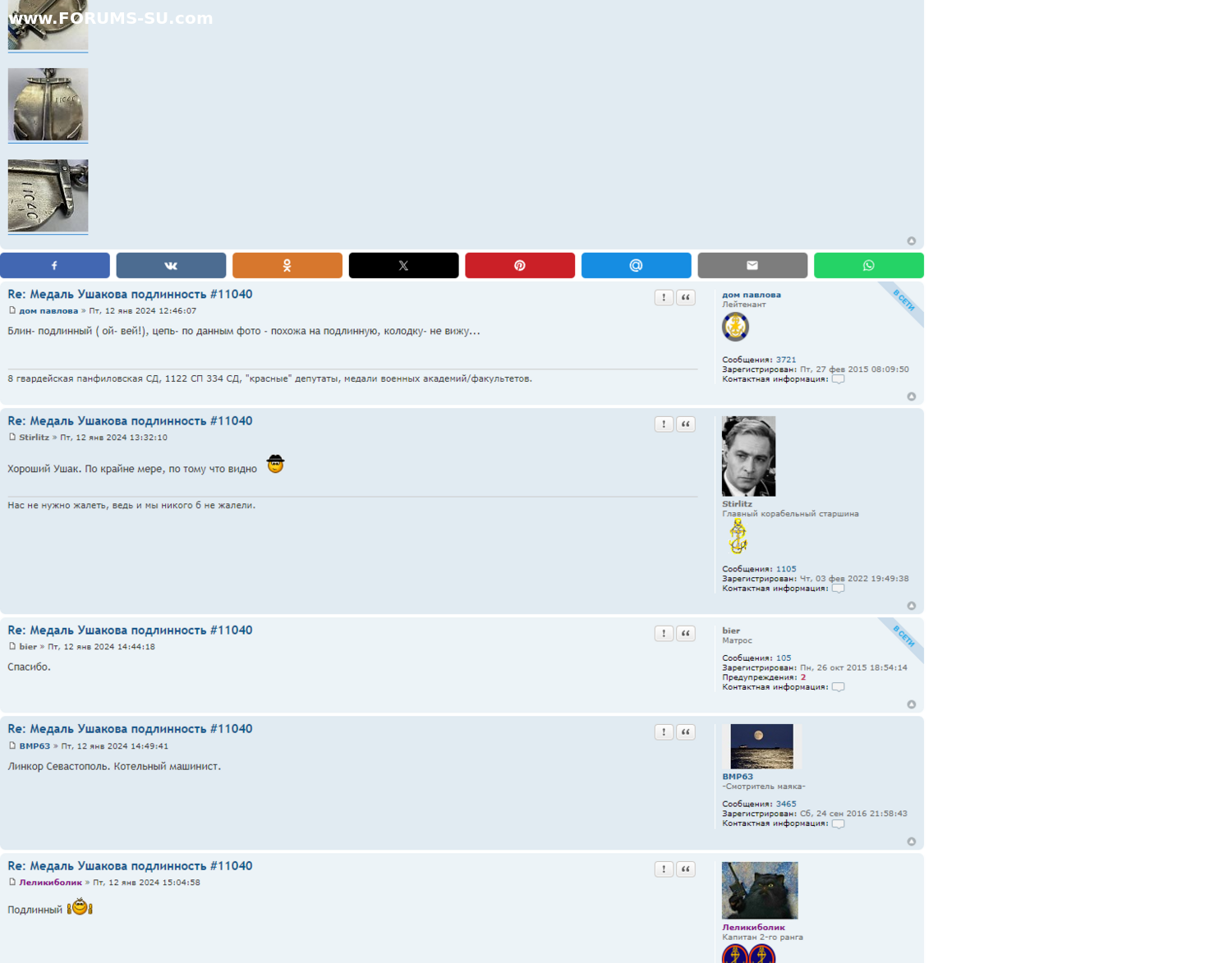Share via Odnoklassniki orange button
This screenshot has width=1232, height=963.
coord(287,265)
